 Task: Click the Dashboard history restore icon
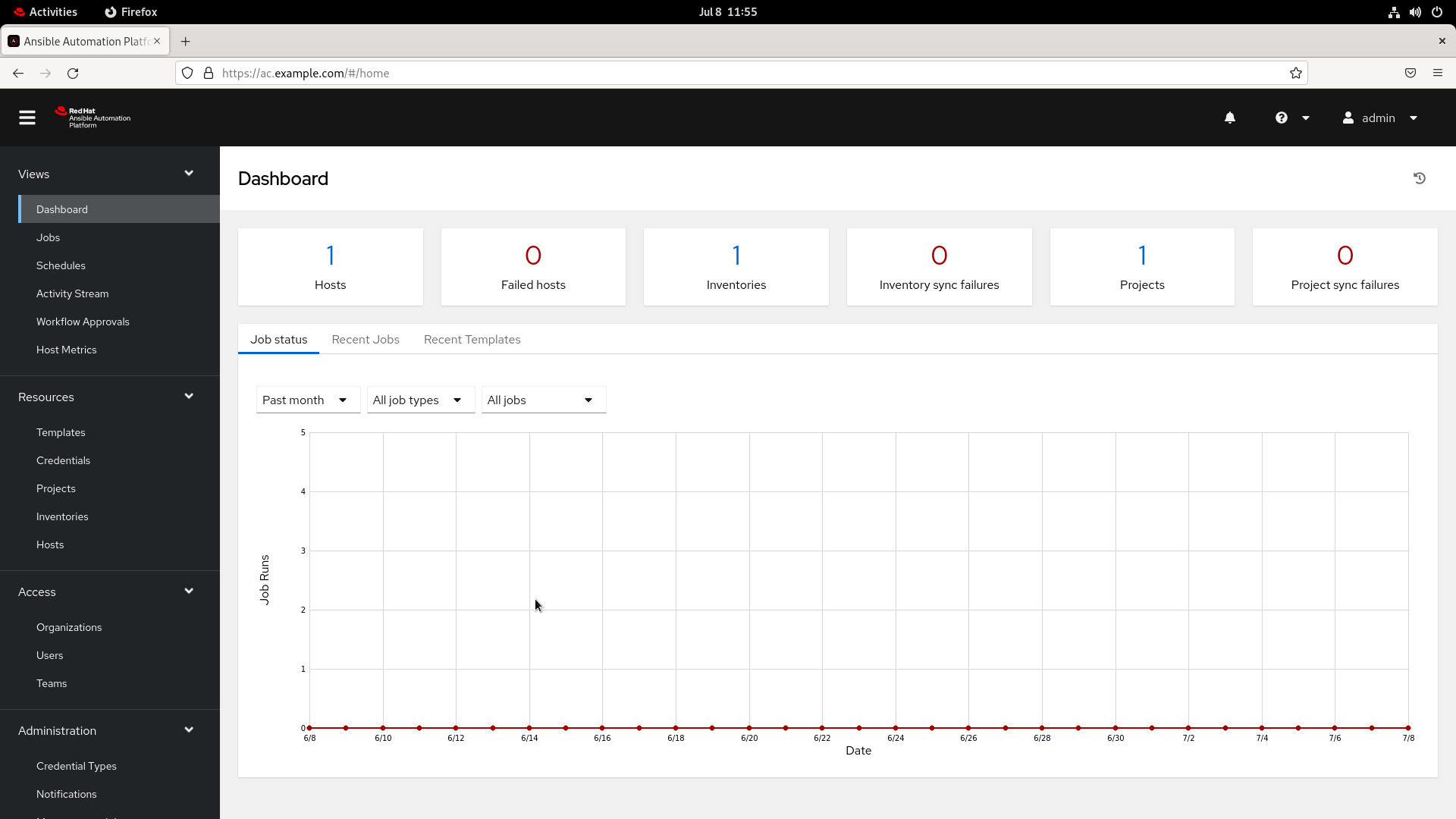pos(1421,178)
